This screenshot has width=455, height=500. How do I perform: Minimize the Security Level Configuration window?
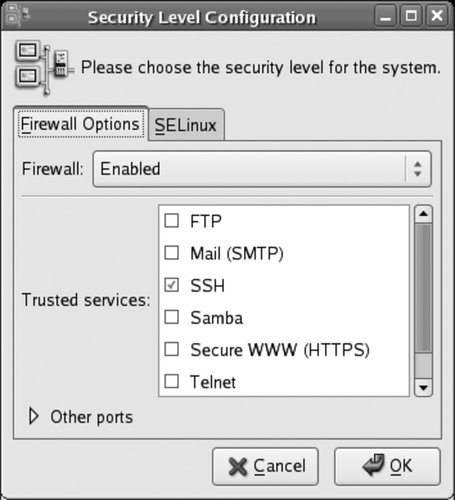coord(385,16)
